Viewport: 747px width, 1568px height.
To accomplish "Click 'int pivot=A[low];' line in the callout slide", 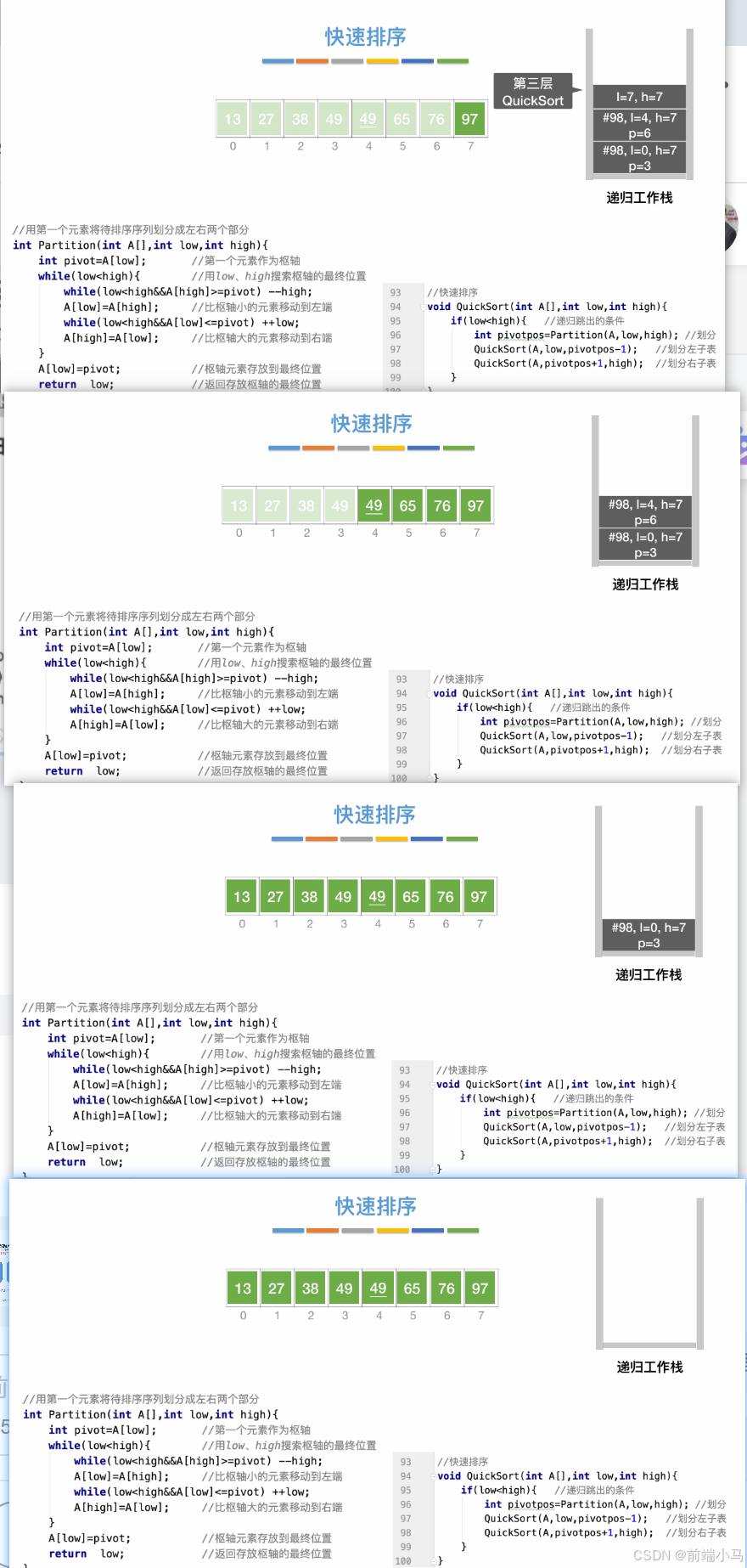I will (x=93, y=261).
